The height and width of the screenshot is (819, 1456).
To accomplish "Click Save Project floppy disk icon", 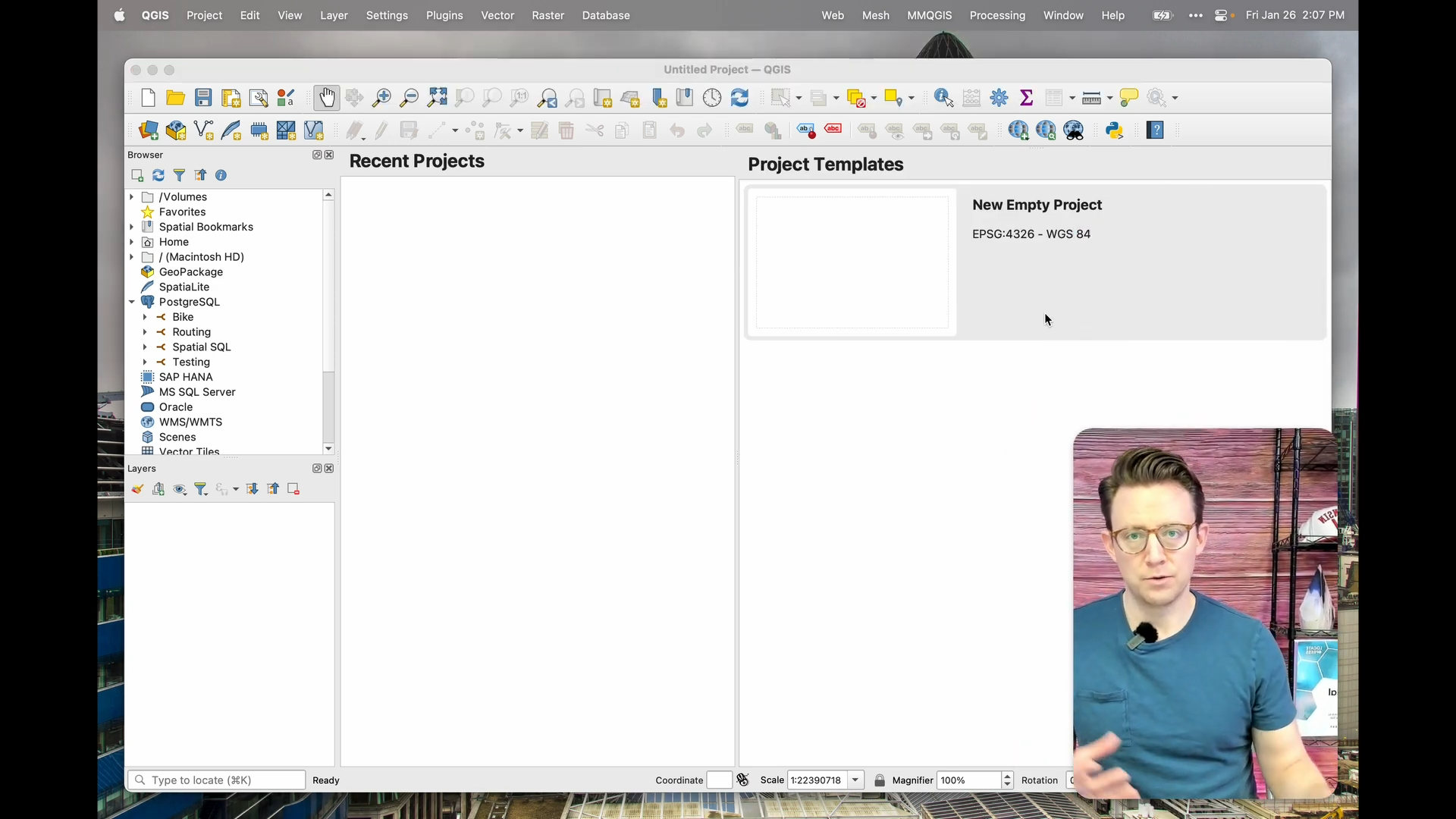I will click(x=203, y=98).
